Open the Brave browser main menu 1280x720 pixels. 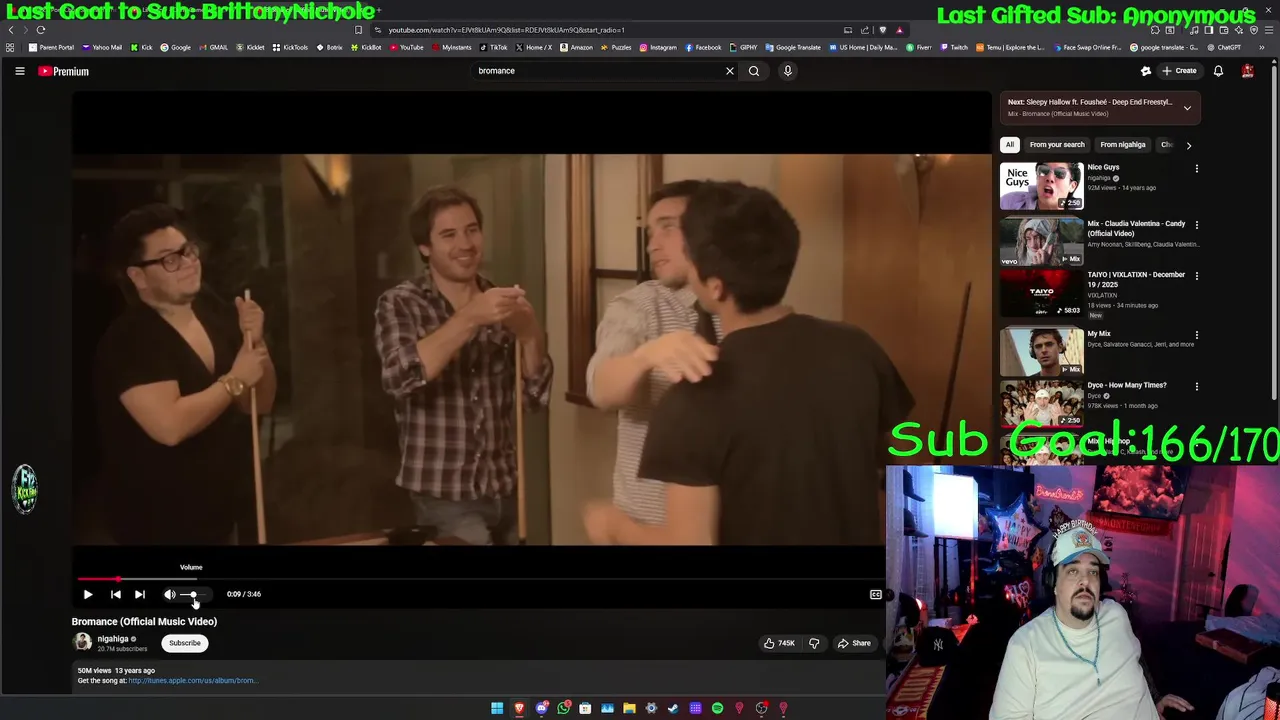pyautogui.click(x=1269, y=30)
